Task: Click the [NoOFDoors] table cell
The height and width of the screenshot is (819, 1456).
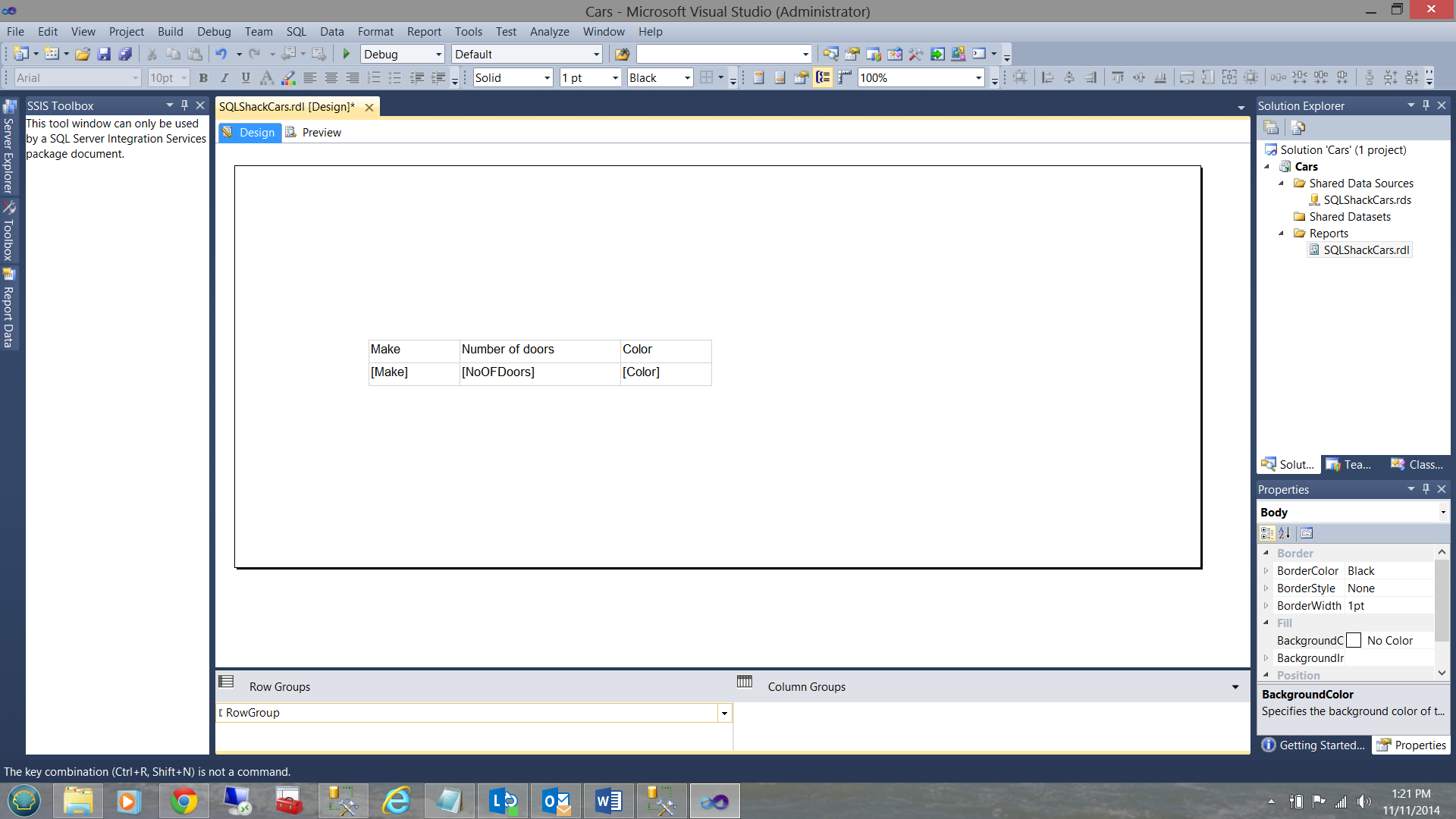Action: pos(498,372)
